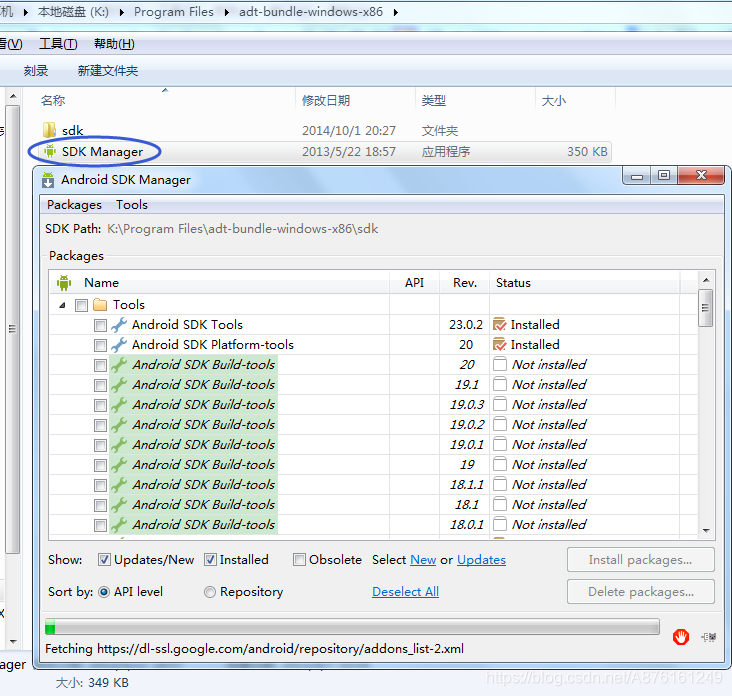Select the sdk folder icon in Explorer
732x696 pixels.
(49, 130)
